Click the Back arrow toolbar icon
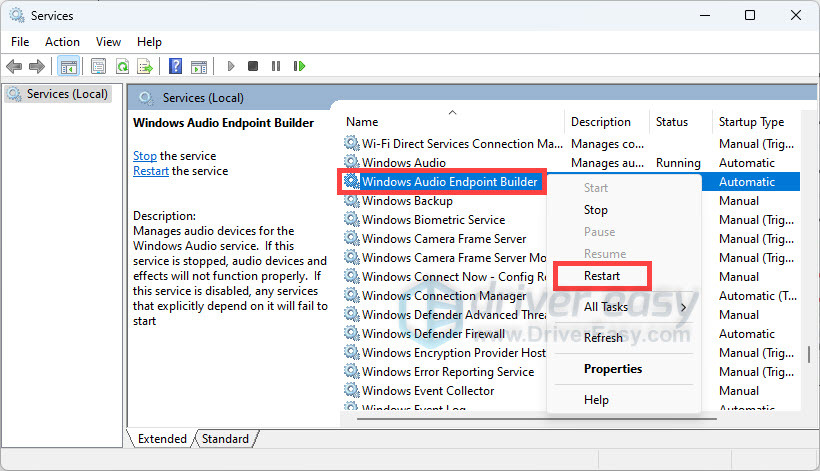The height and width of the screenshot is (471, 820). point(14,66)
